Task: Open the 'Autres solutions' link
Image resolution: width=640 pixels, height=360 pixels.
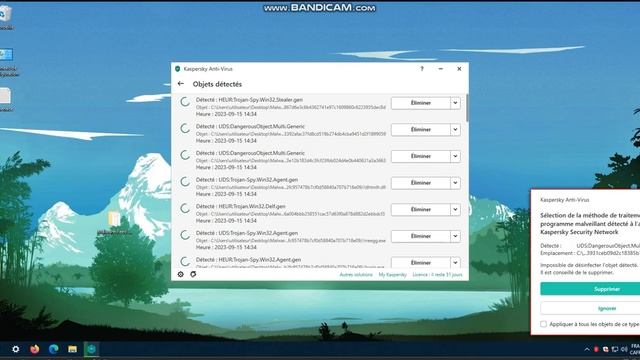Action: [356, 275]
